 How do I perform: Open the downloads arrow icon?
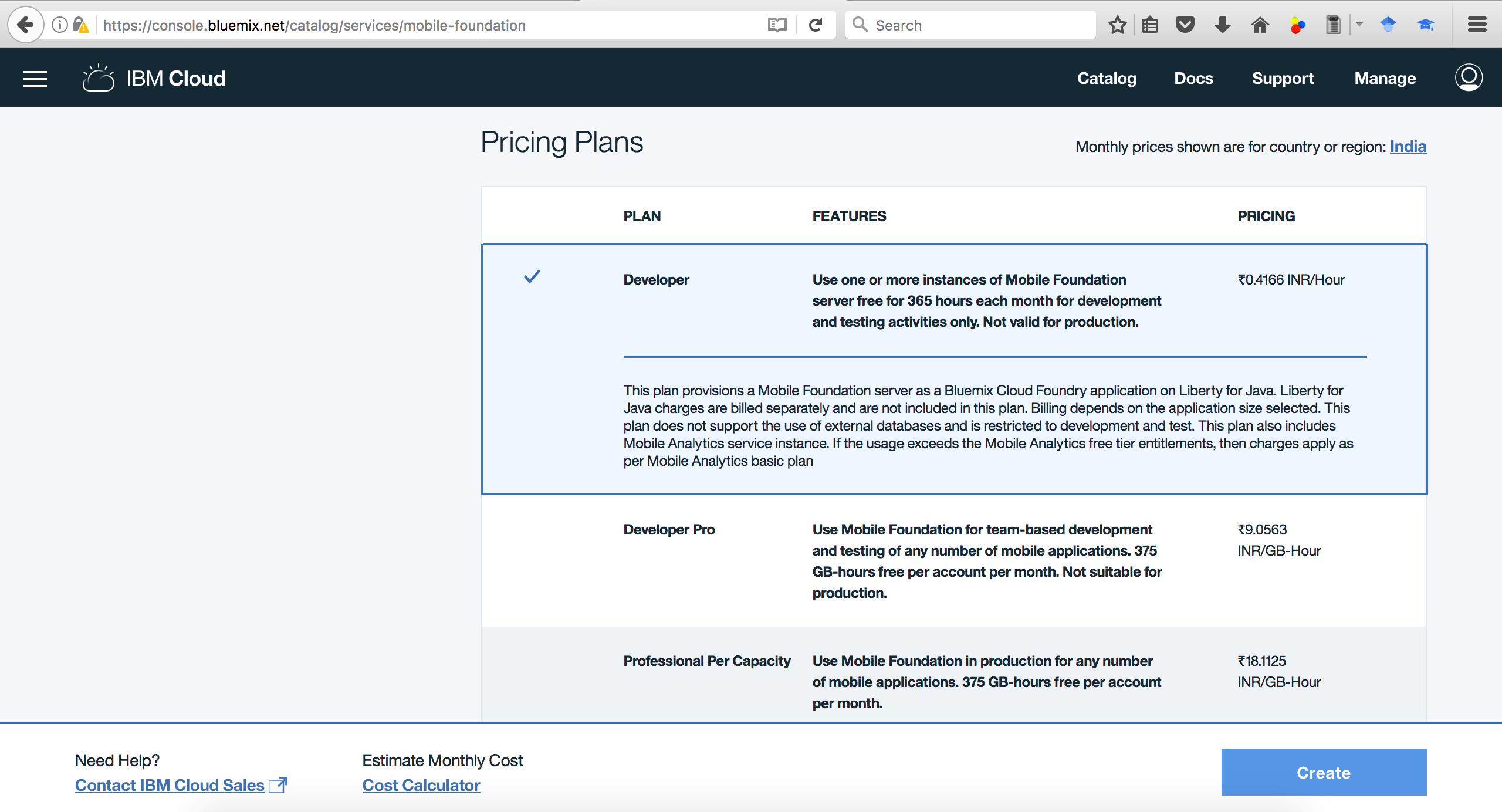(1223, 25)
